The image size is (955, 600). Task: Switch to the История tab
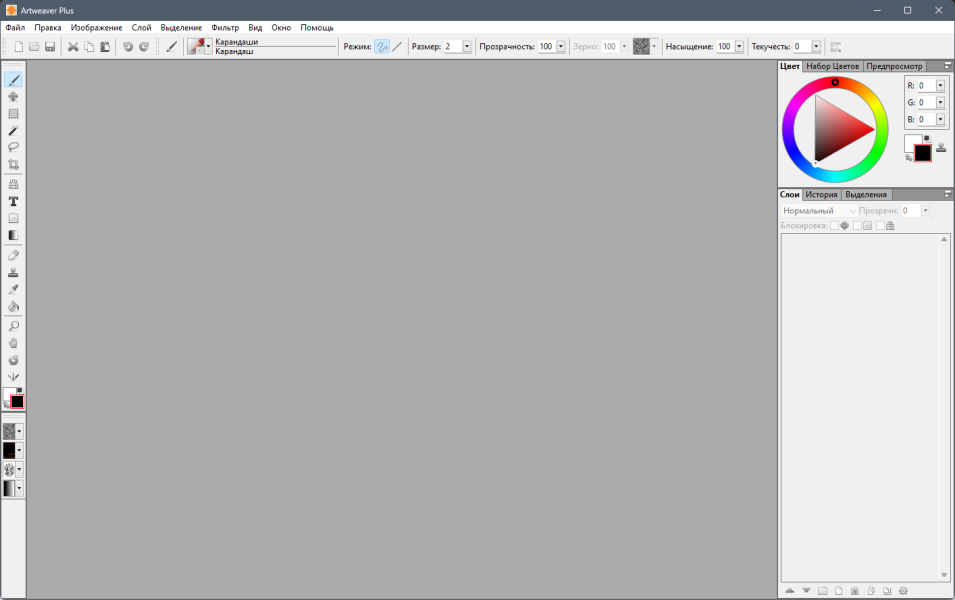pos(821,194)
